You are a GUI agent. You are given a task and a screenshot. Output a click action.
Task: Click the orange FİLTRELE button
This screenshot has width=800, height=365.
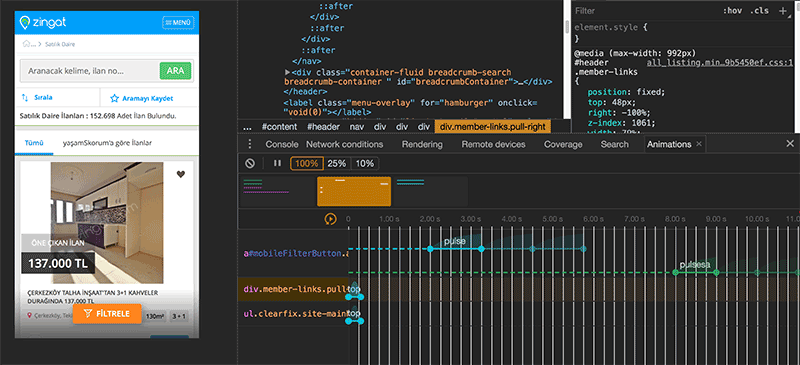(x=107, y=313)
